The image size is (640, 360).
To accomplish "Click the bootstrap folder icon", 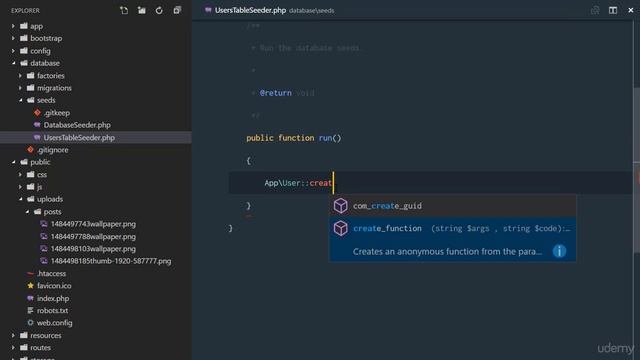I will (x=24, y=38).
